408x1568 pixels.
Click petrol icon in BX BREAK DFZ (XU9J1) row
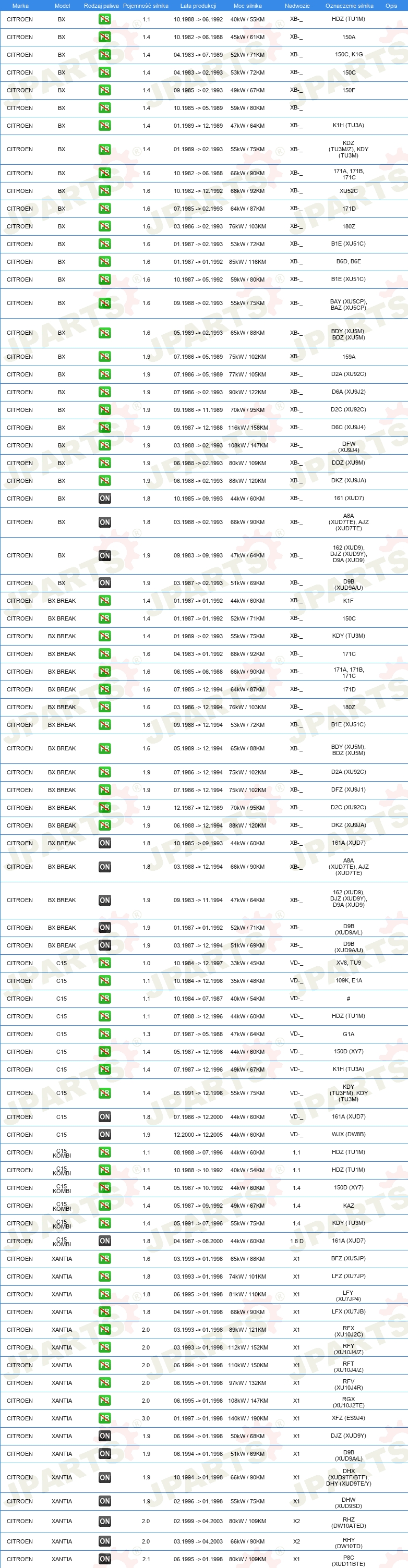point(105,790)
